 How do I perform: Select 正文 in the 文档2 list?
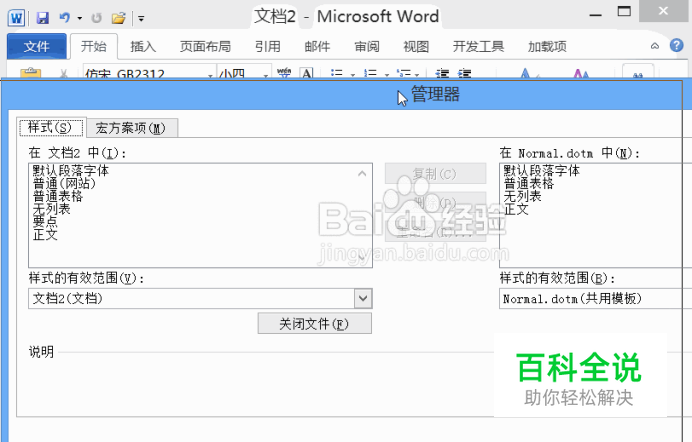(x=45, y=234)
